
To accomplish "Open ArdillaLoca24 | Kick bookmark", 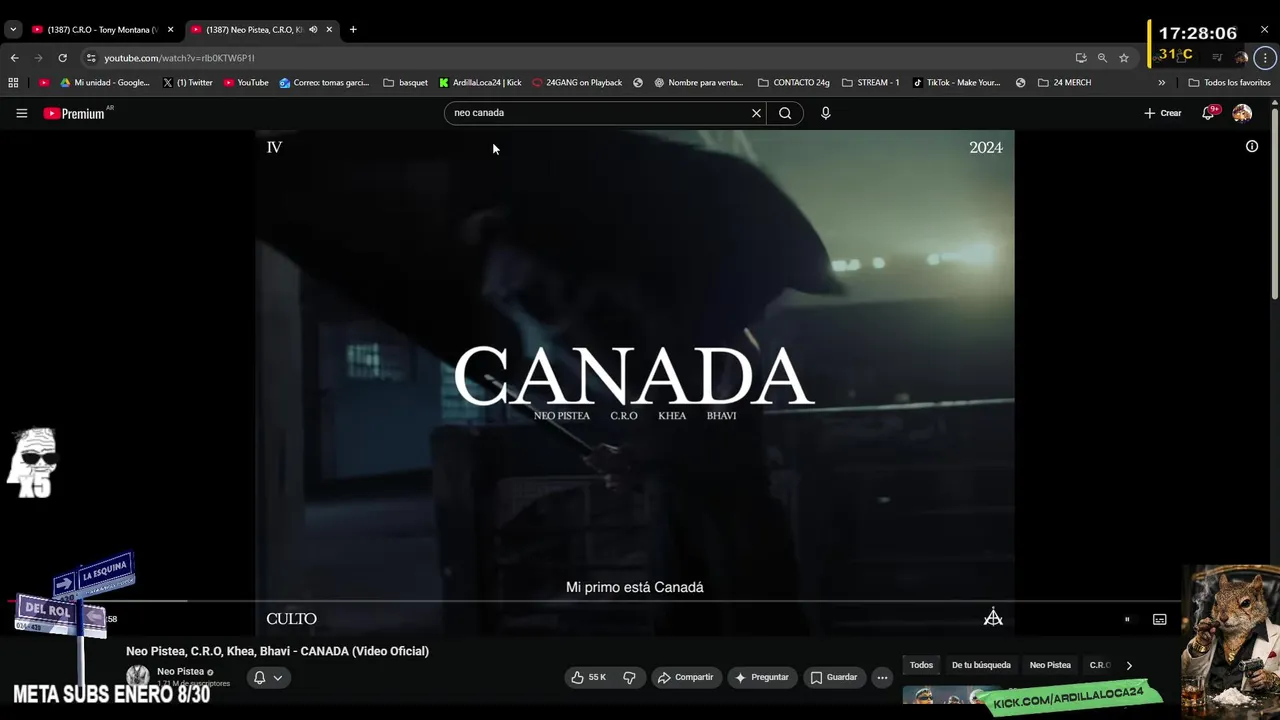I will click(481, 83).
